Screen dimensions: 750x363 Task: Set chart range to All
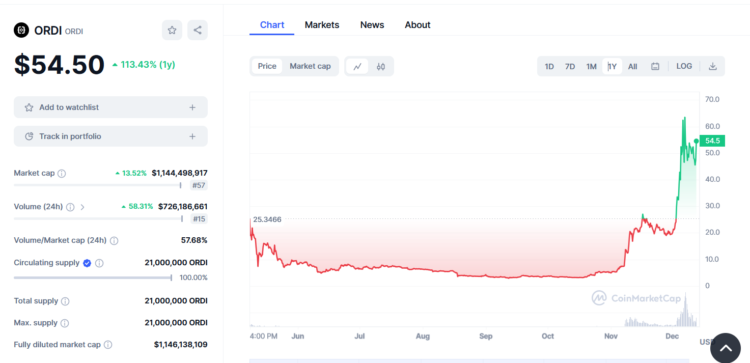click(x=632, y=66)
